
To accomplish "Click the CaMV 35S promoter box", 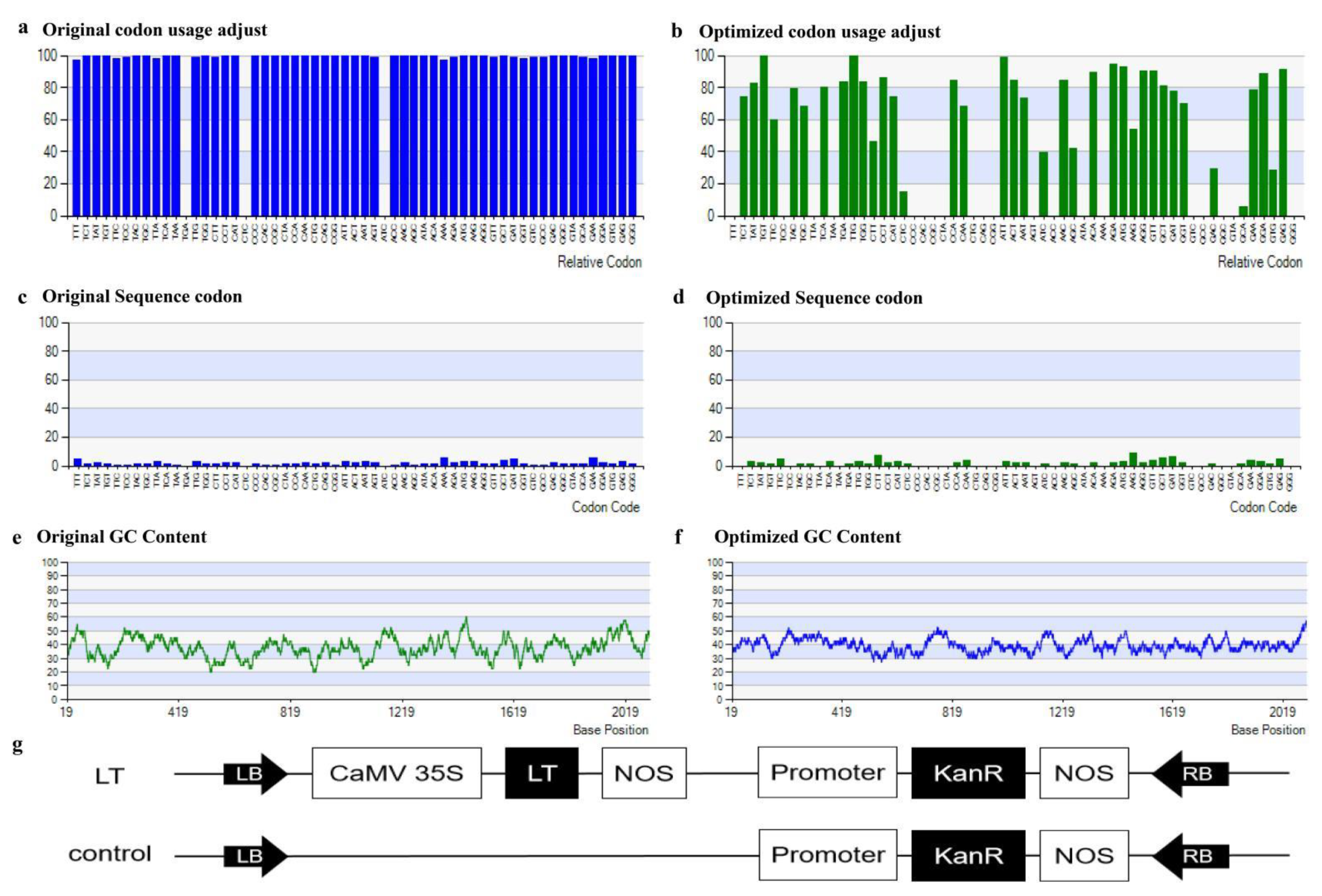I will 396,773.
